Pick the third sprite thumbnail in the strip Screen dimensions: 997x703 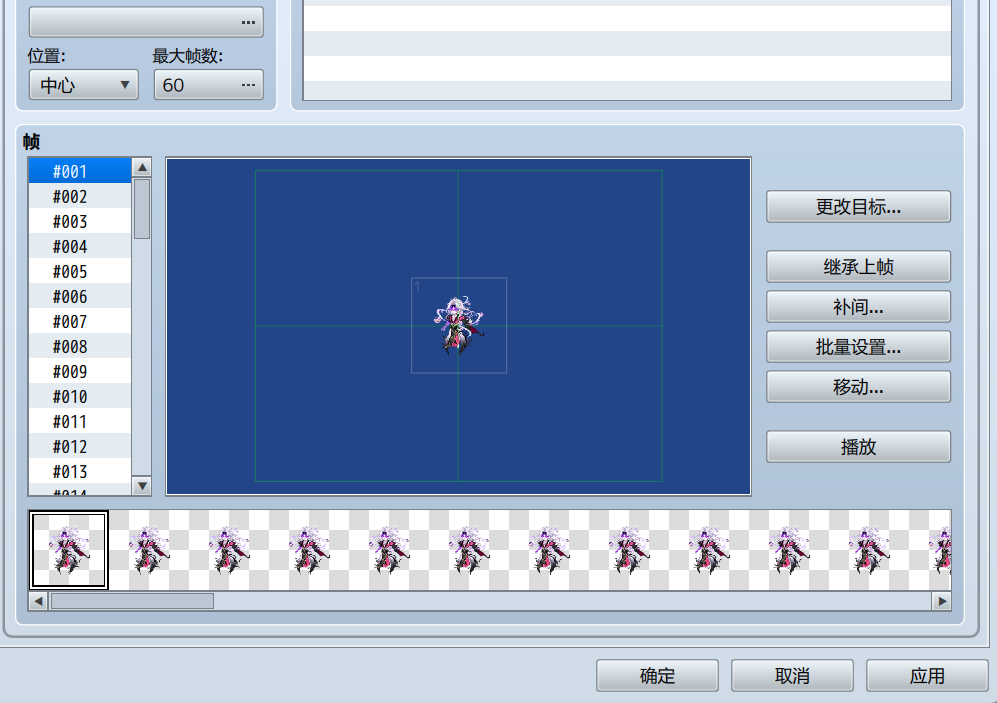[x=229, y=550]
